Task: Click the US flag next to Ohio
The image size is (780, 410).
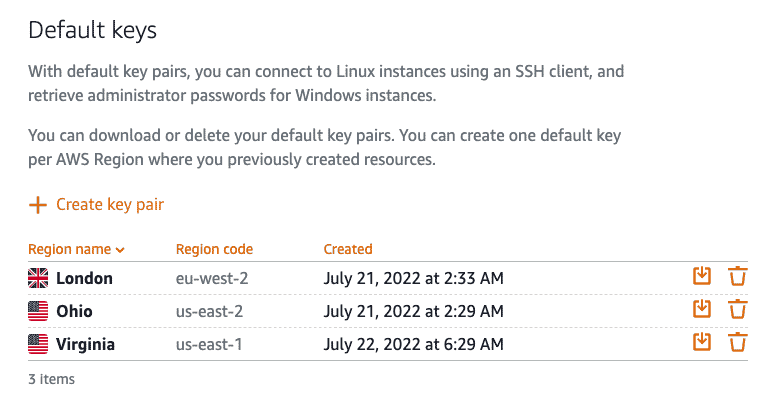Action: (38, 311)
